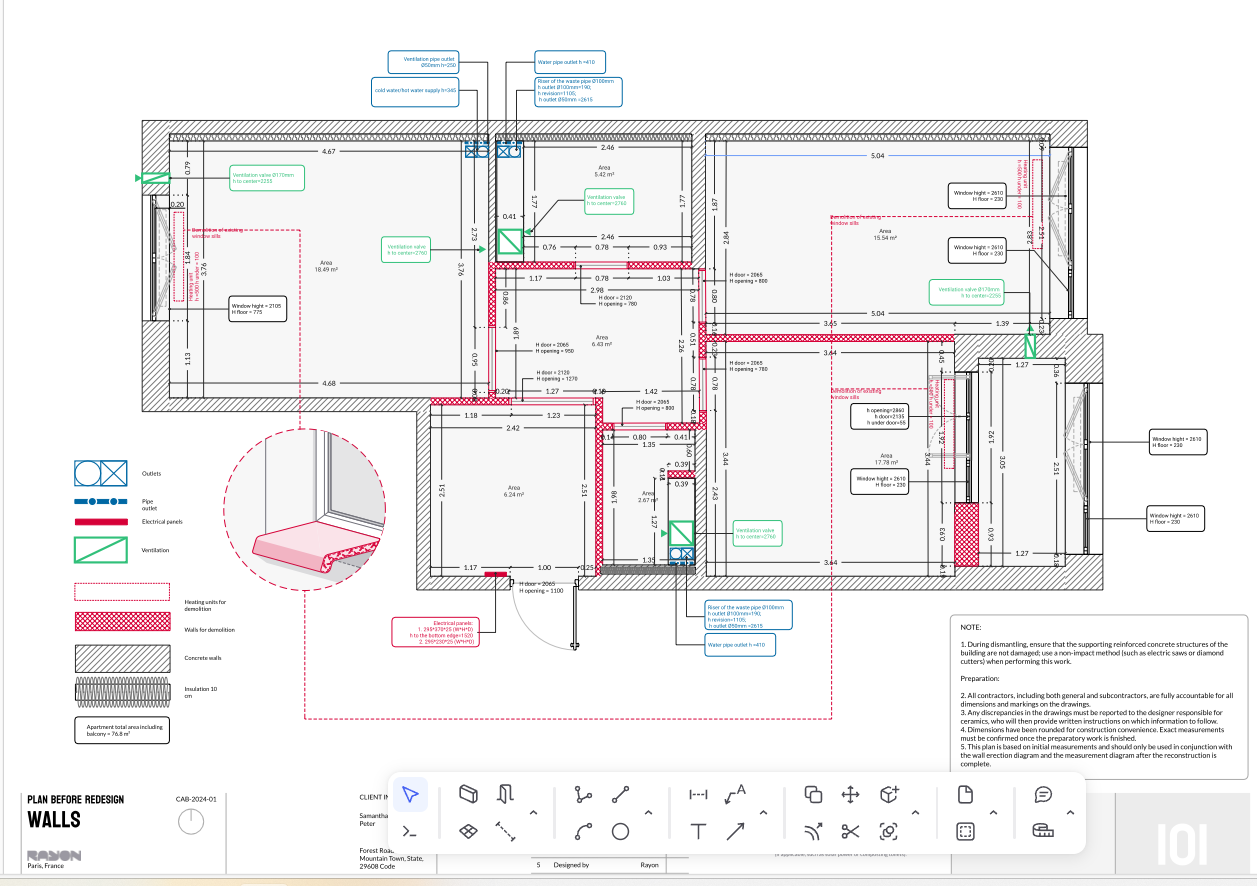Select the text tool
Viewport: 1257px width, 886px height.
tap(698, 831)
